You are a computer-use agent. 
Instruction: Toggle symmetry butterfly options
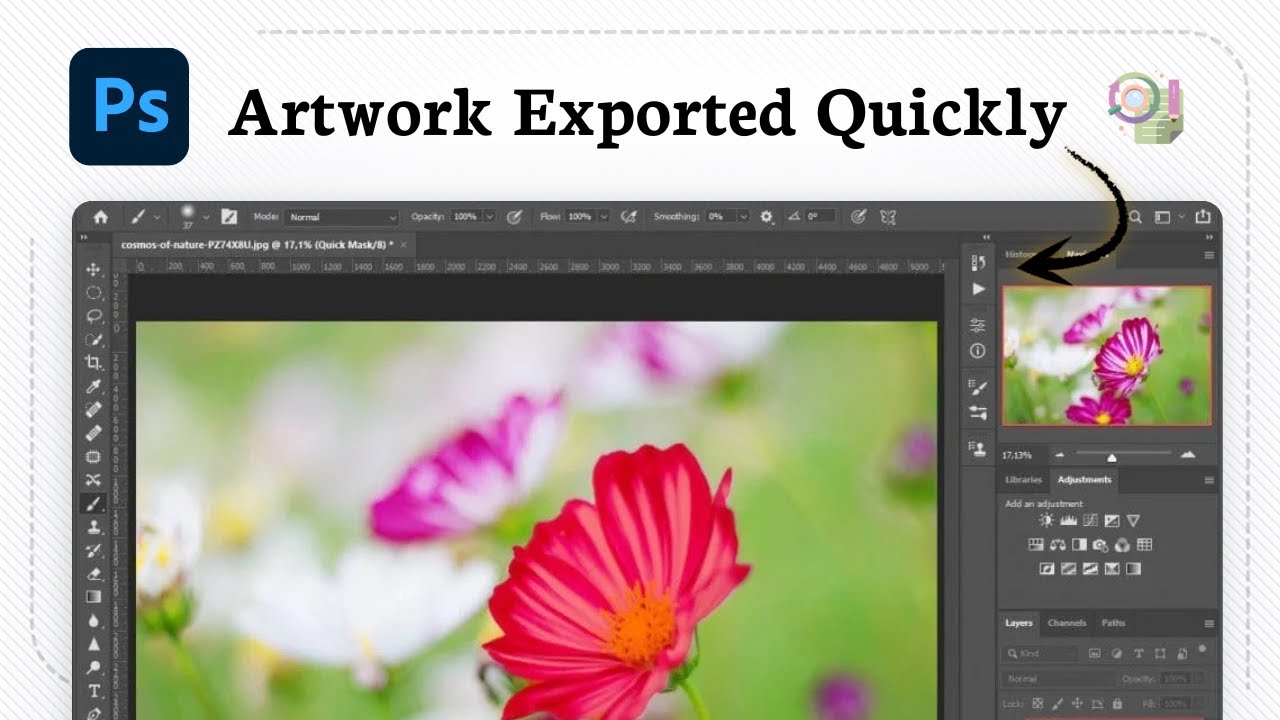[887, 216]
